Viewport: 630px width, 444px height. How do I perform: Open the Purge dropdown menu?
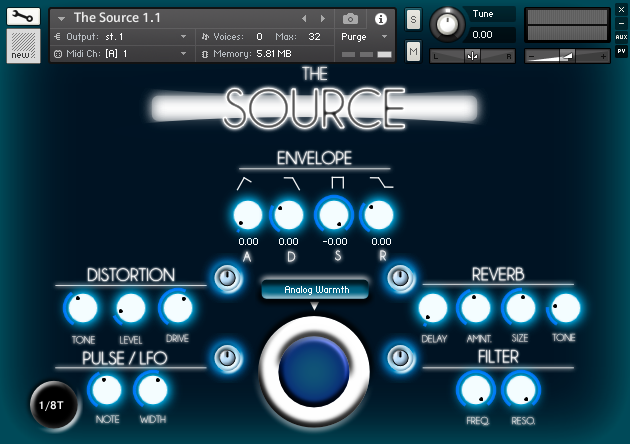point(364,36)
